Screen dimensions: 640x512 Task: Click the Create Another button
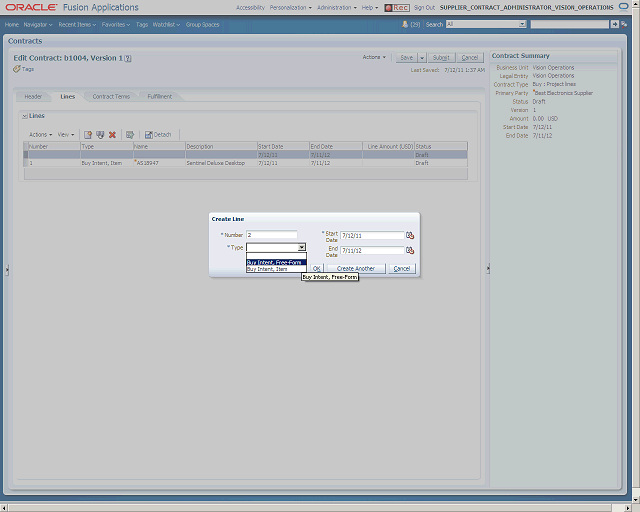click(356, 269)
